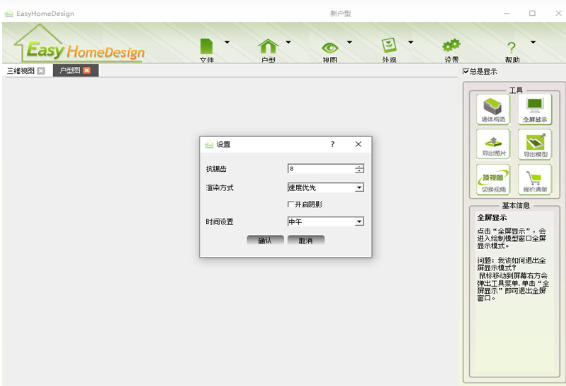Switch to the 户型图 tab
566x386 pixels.
click(70, 70)
